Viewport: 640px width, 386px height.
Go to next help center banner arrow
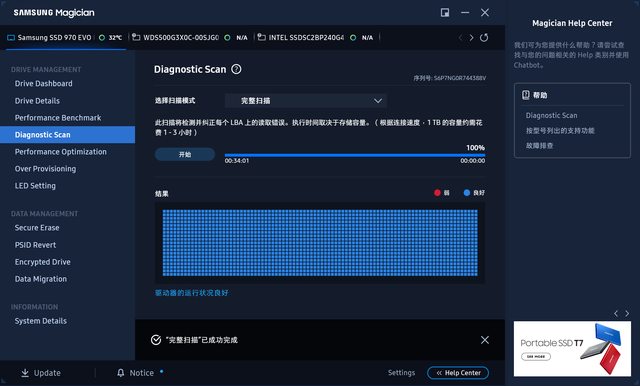pyautogui.click(x=627, y=313)
